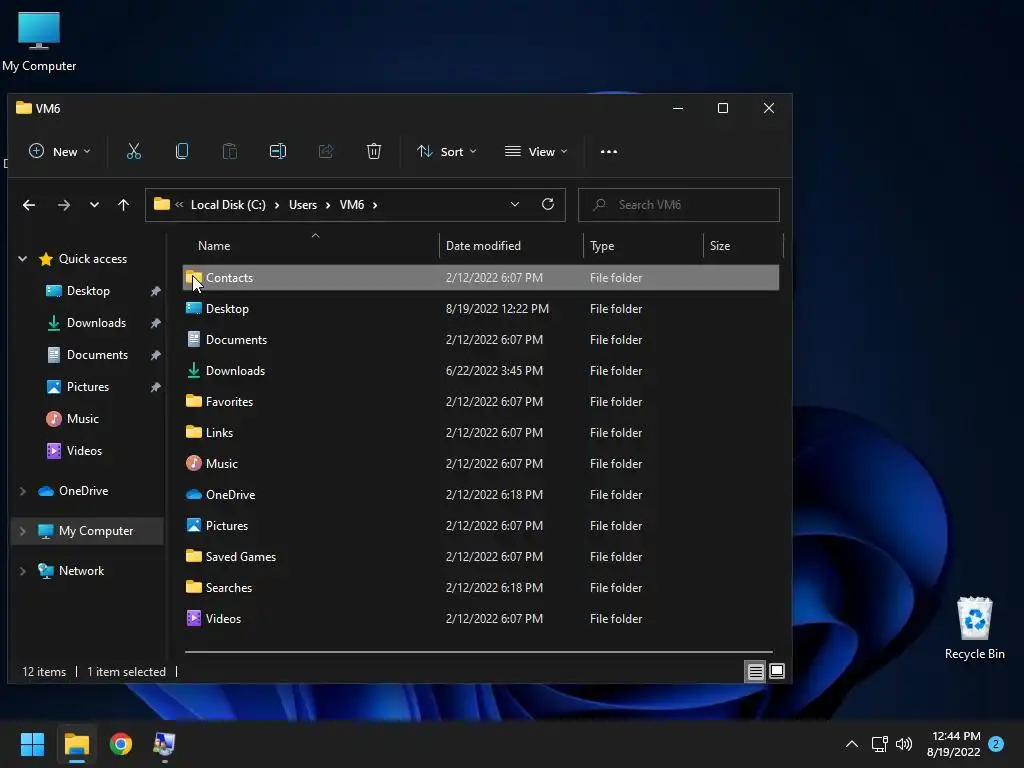Select the Saved Games folder

coord(481,556)
